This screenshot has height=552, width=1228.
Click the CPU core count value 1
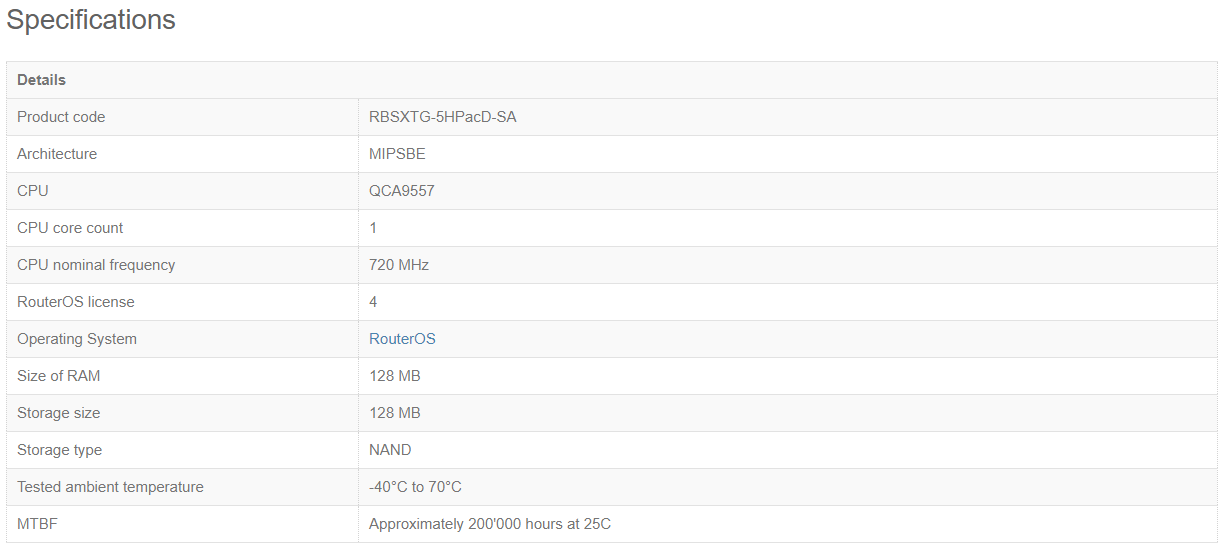point(373,228)
